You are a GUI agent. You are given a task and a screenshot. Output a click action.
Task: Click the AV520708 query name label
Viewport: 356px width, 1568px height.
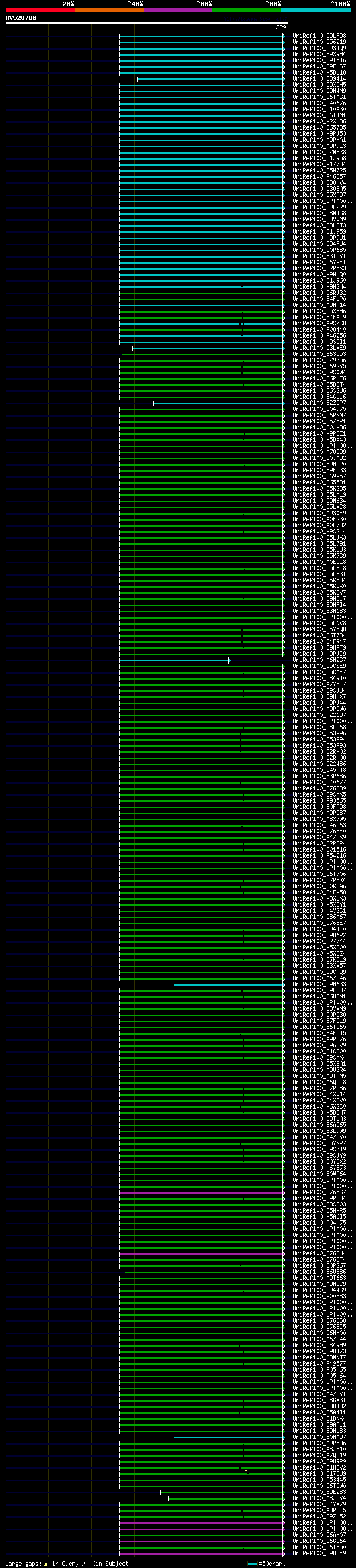coord(21,18)
